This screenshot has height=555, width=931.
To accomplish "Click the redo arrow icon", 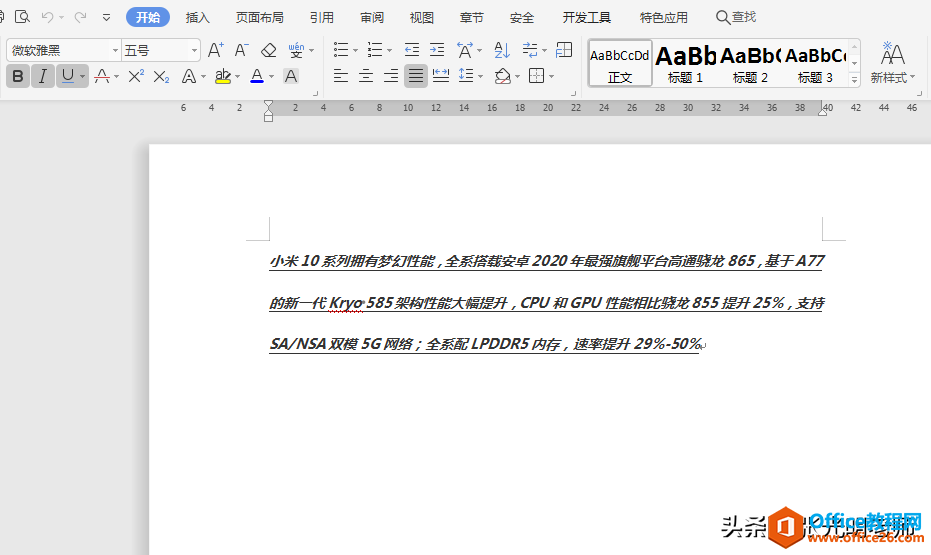I will click(x=80, y=17).
